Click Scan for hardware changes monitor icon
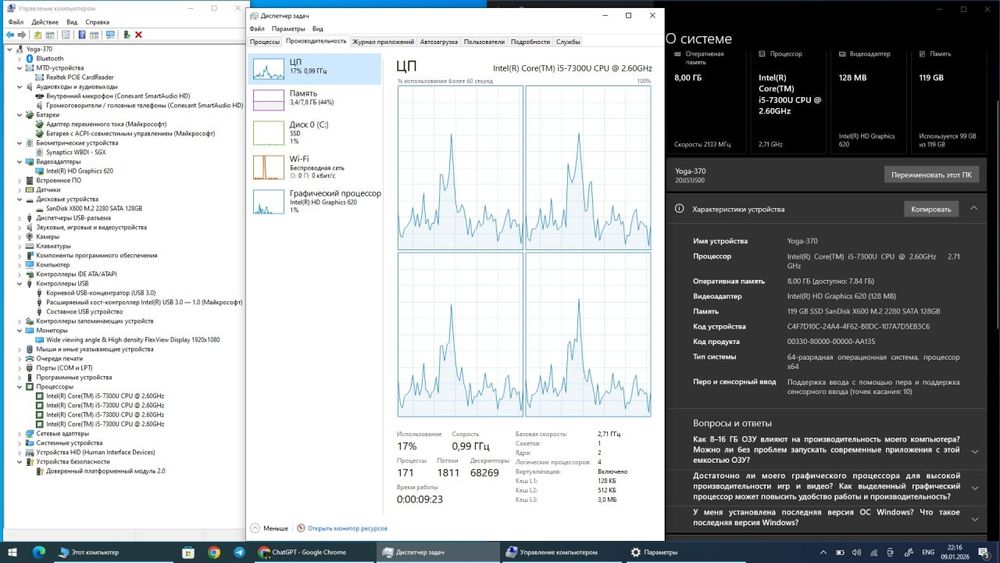This screenshot has height=563, width=1000. 110,35
